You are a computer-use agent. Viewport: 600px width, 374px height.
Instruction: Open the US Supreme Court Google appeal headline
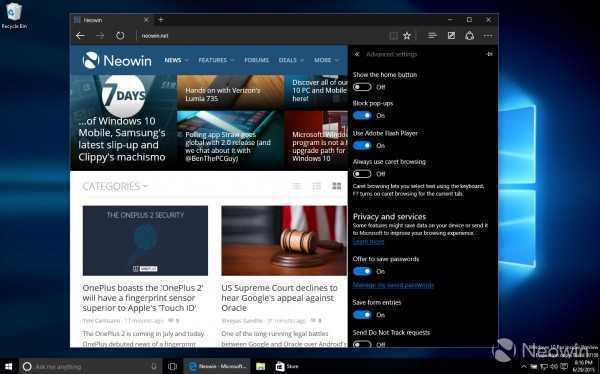click(279, 298)
